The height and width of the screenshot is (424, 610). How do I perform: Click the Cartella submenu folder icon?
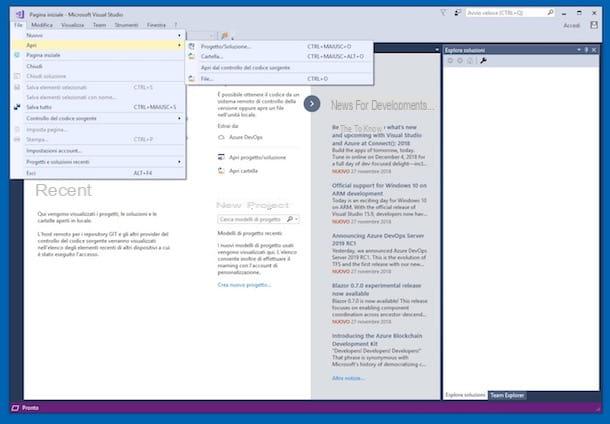pyautogui.click(x=191, y=56)
